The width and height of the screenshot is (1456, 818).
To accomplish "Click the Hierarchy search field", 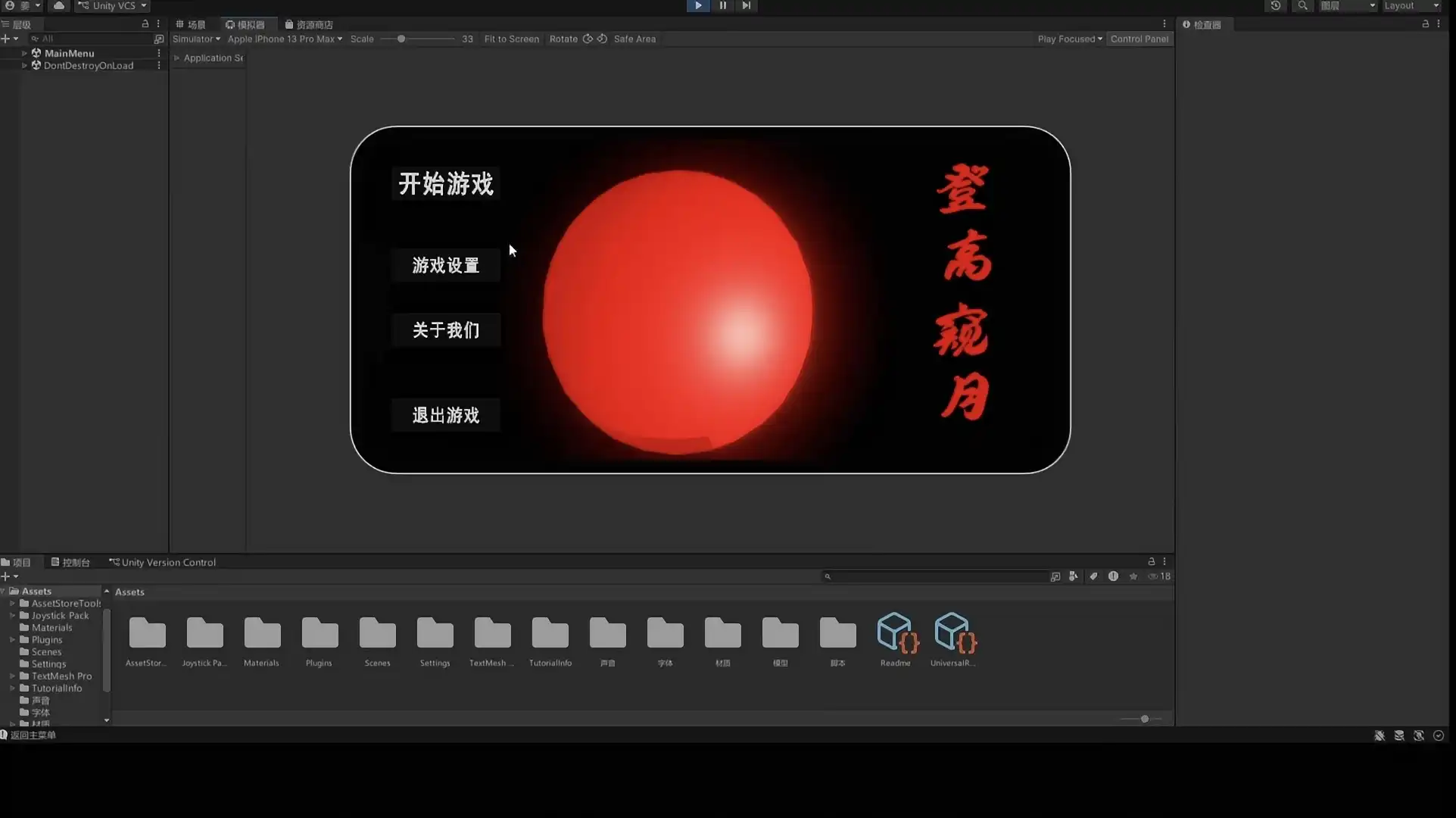I will point(89,39).
